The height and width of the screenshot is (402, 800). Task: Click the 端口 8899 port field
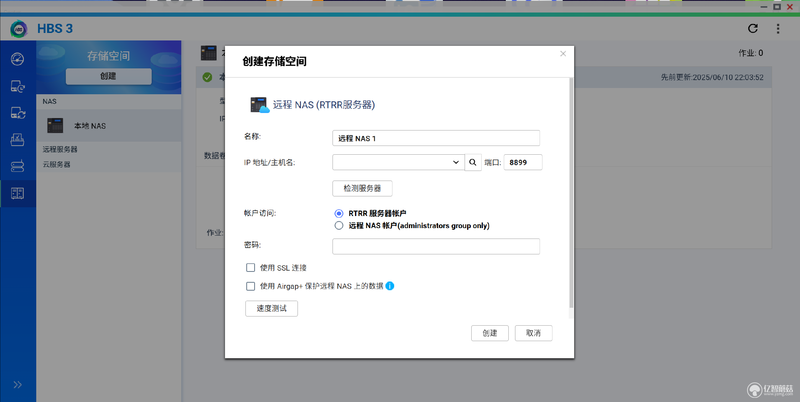pos(523,163)
